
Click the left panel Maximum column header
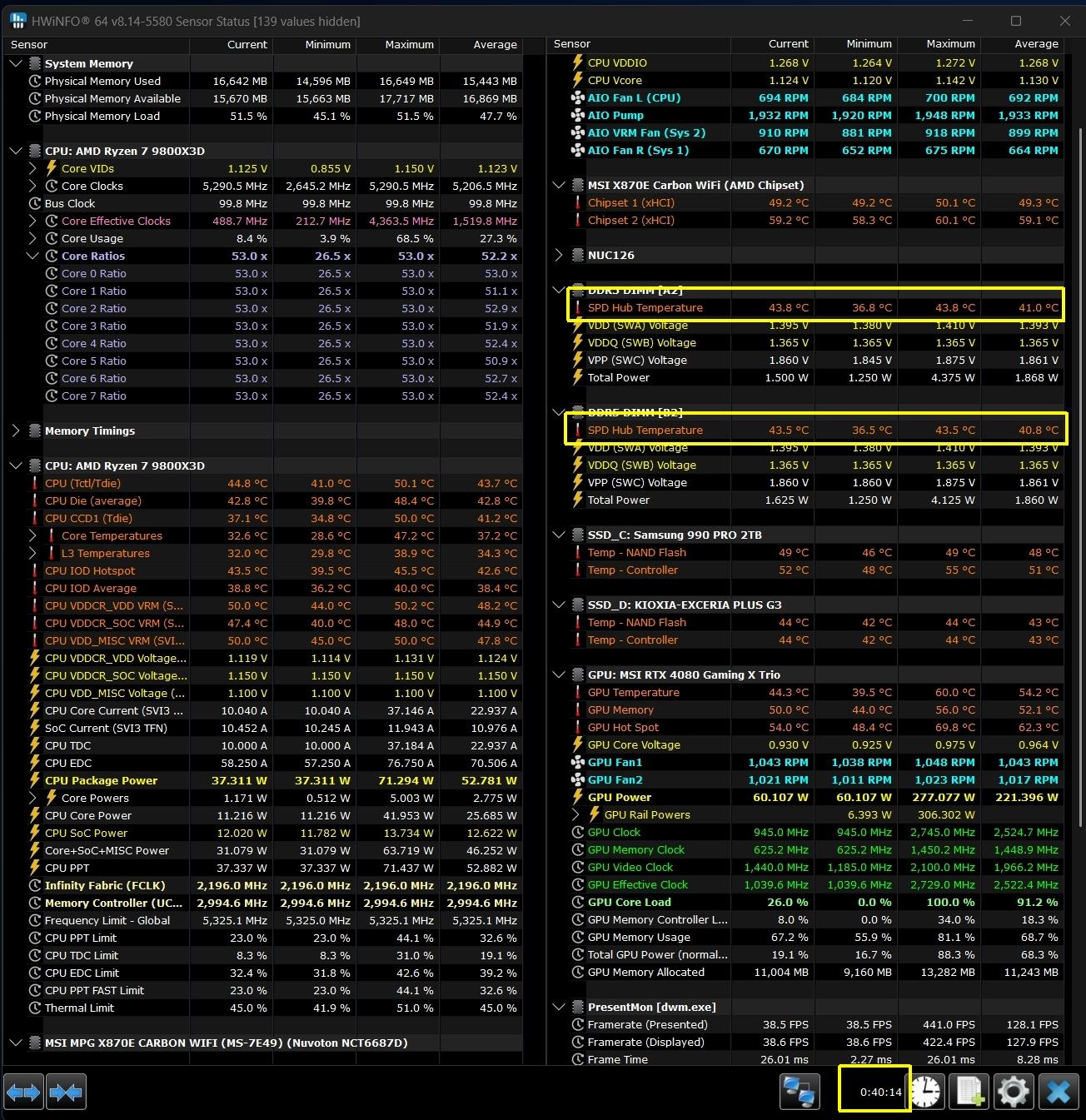398,45
